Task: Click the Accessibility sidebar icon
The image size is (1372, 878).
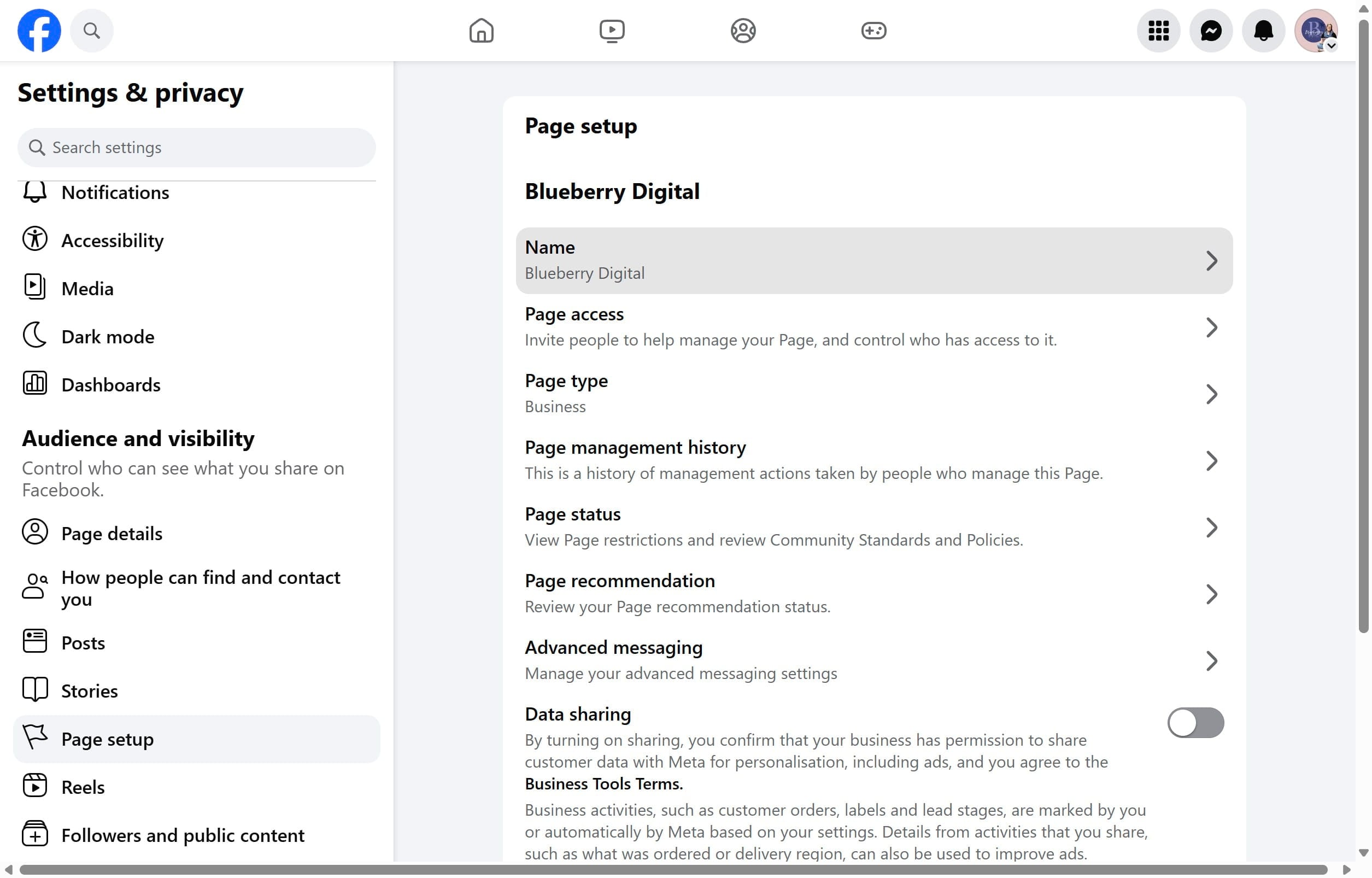Action: tap(35, 239)
